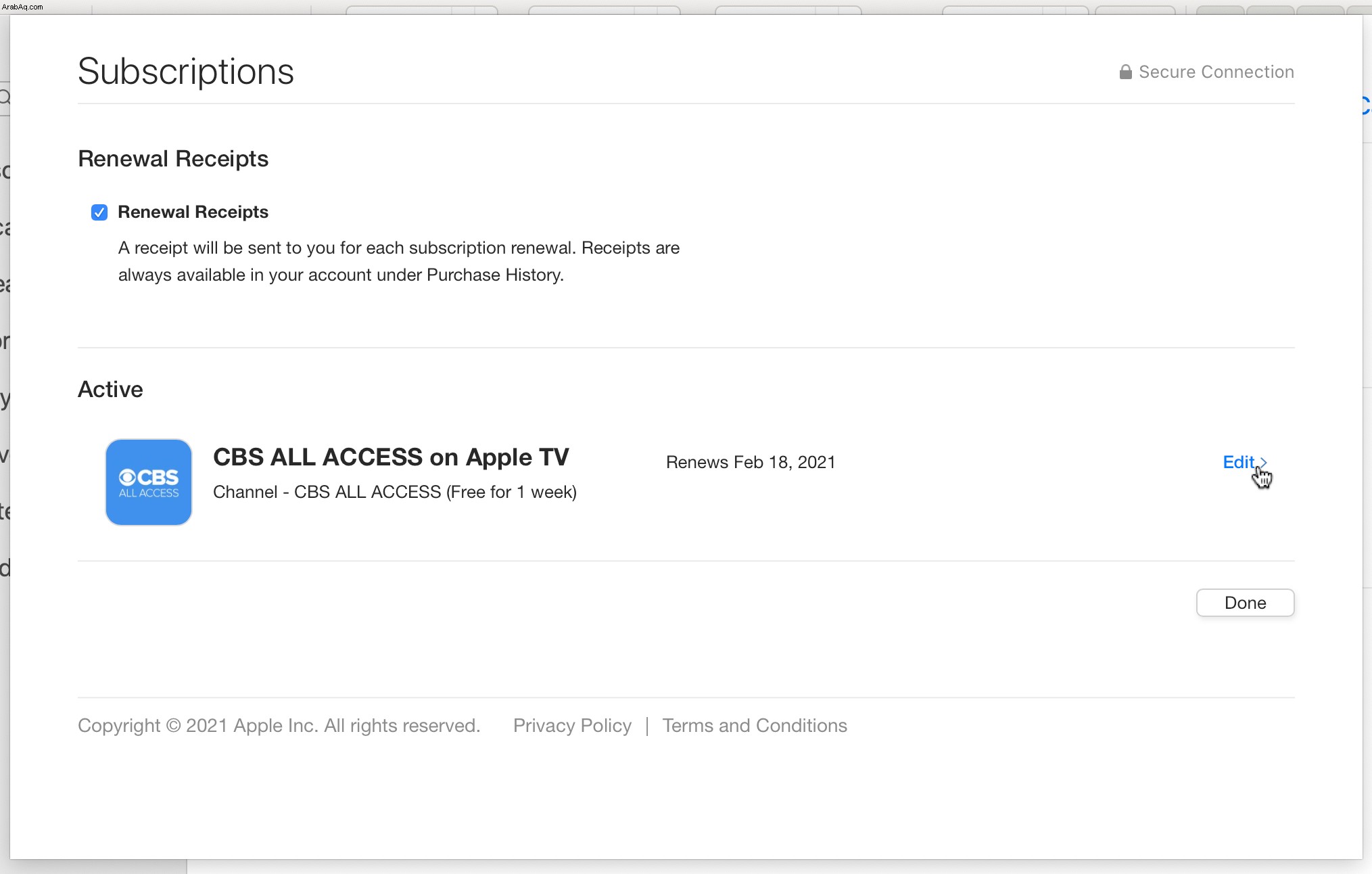
Task: Click the receipt description paragraph
Action: [x=399, y=261]
